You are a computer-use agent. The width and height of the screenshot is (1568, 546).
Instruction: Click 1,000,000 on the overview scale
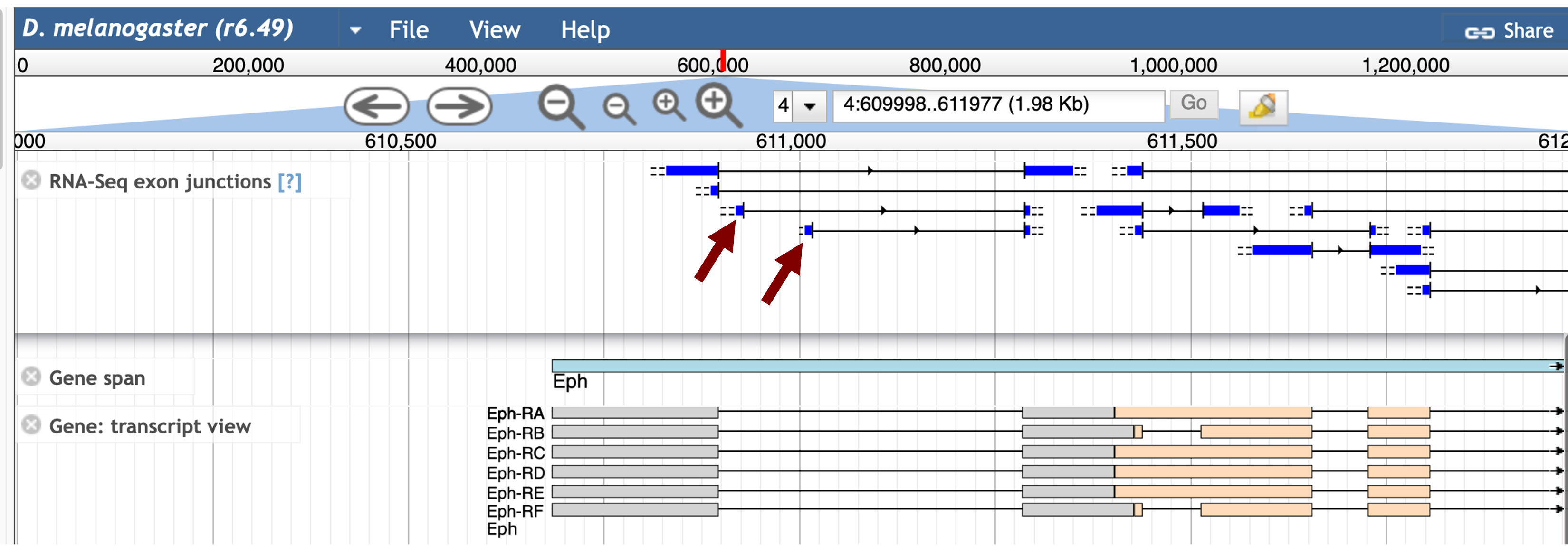click(1174, 65)
